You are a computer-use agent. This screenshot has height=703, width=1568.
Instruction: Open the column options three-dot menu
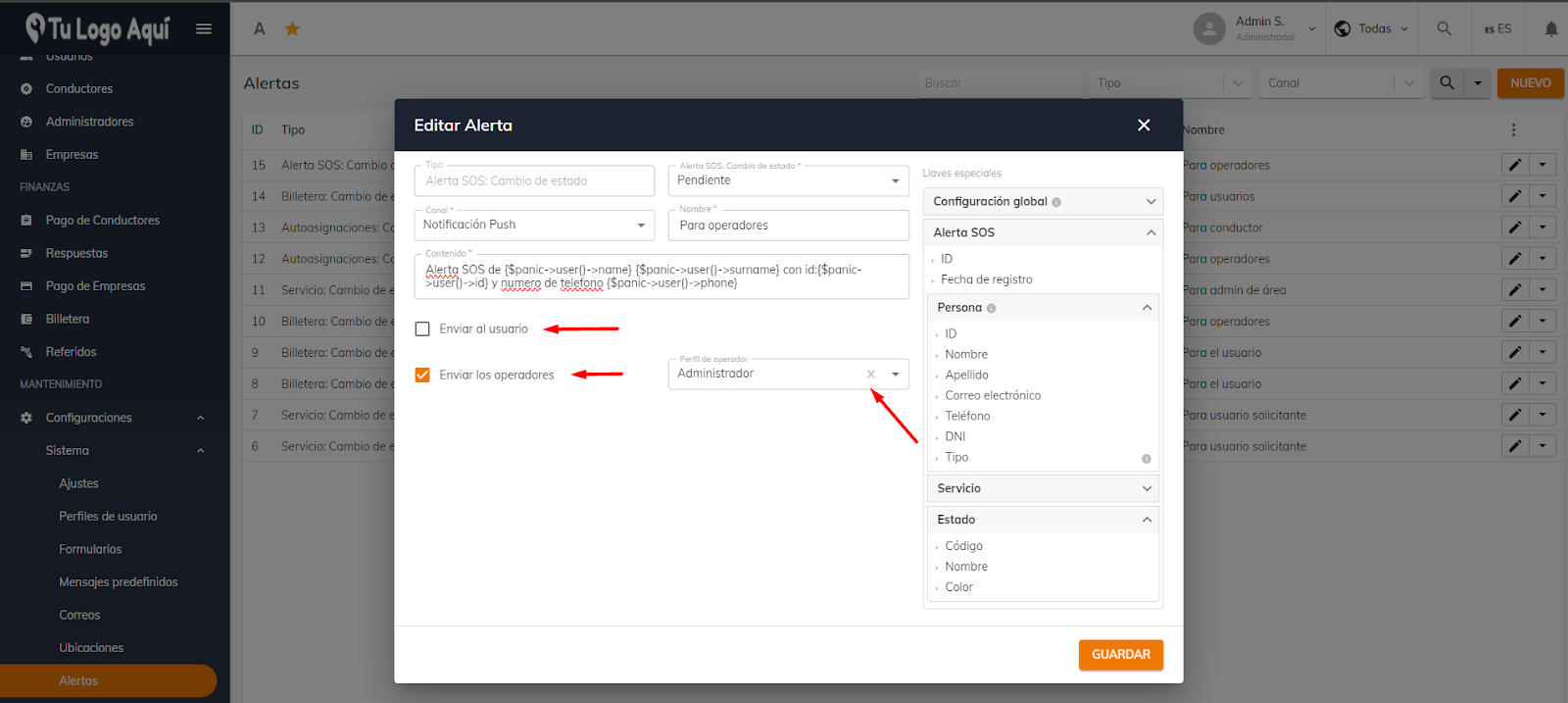point(1513,129)
